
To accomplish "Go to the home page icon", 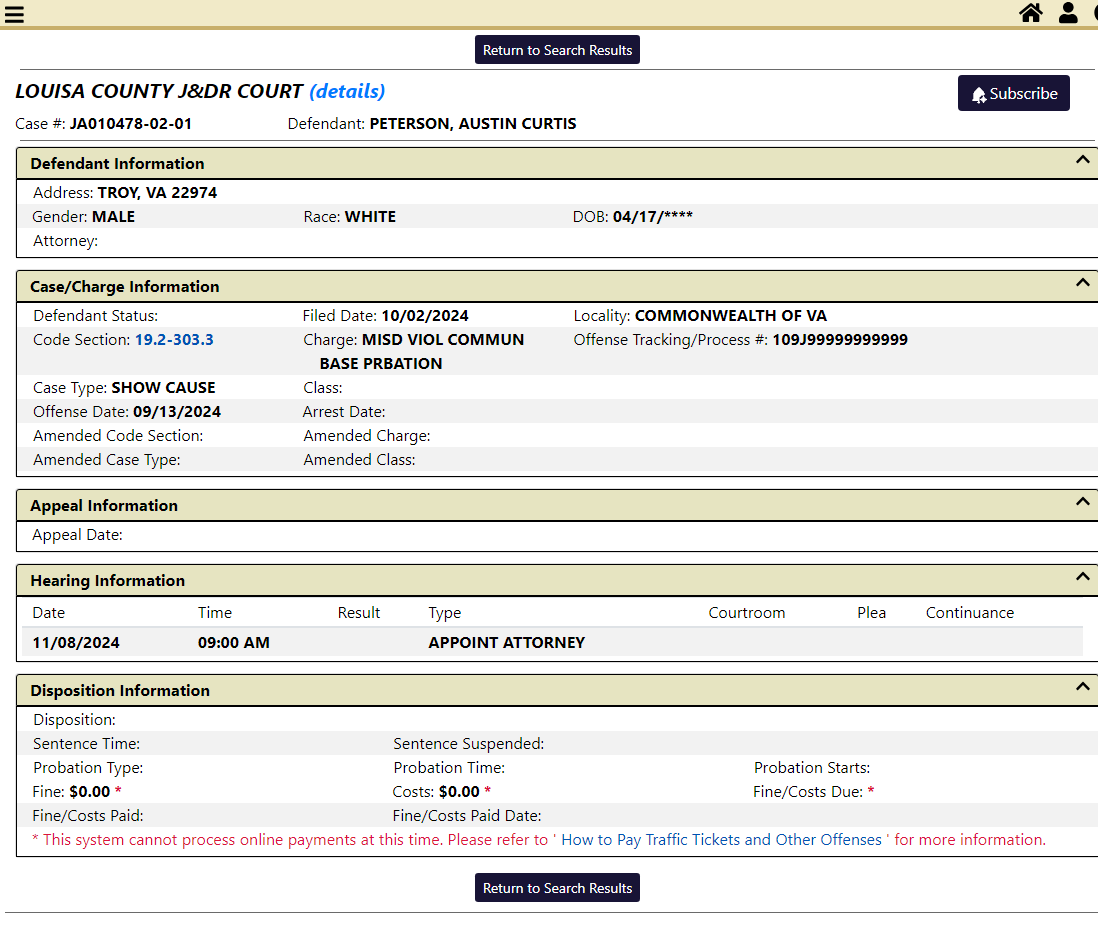I will point(1030,13).
